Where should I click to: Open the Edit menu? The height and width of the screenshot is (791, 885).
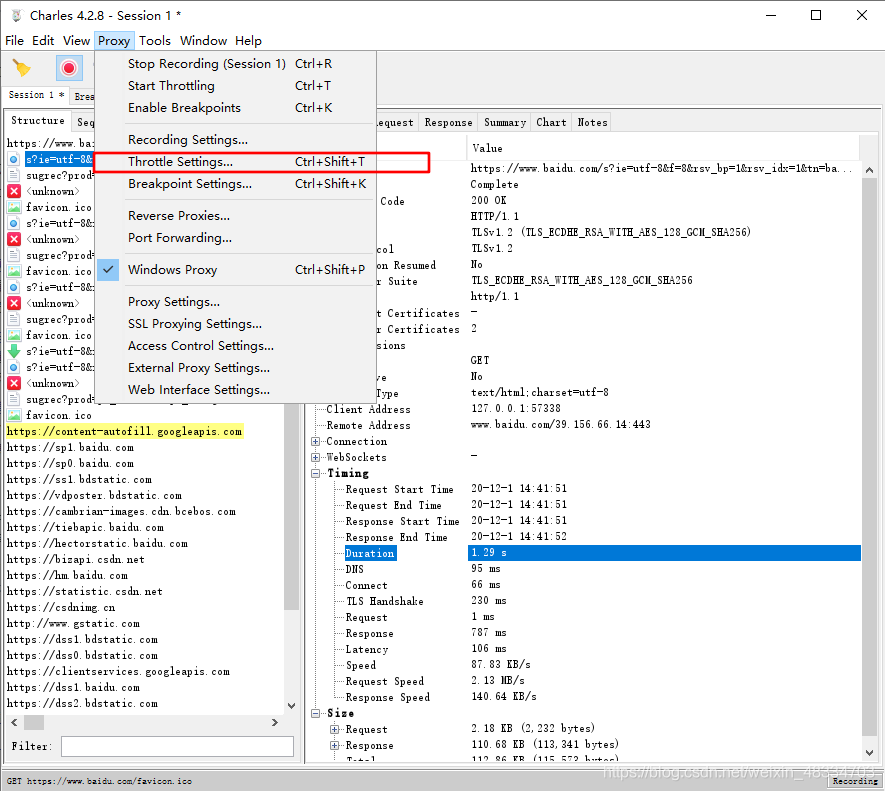coord(43,41)
